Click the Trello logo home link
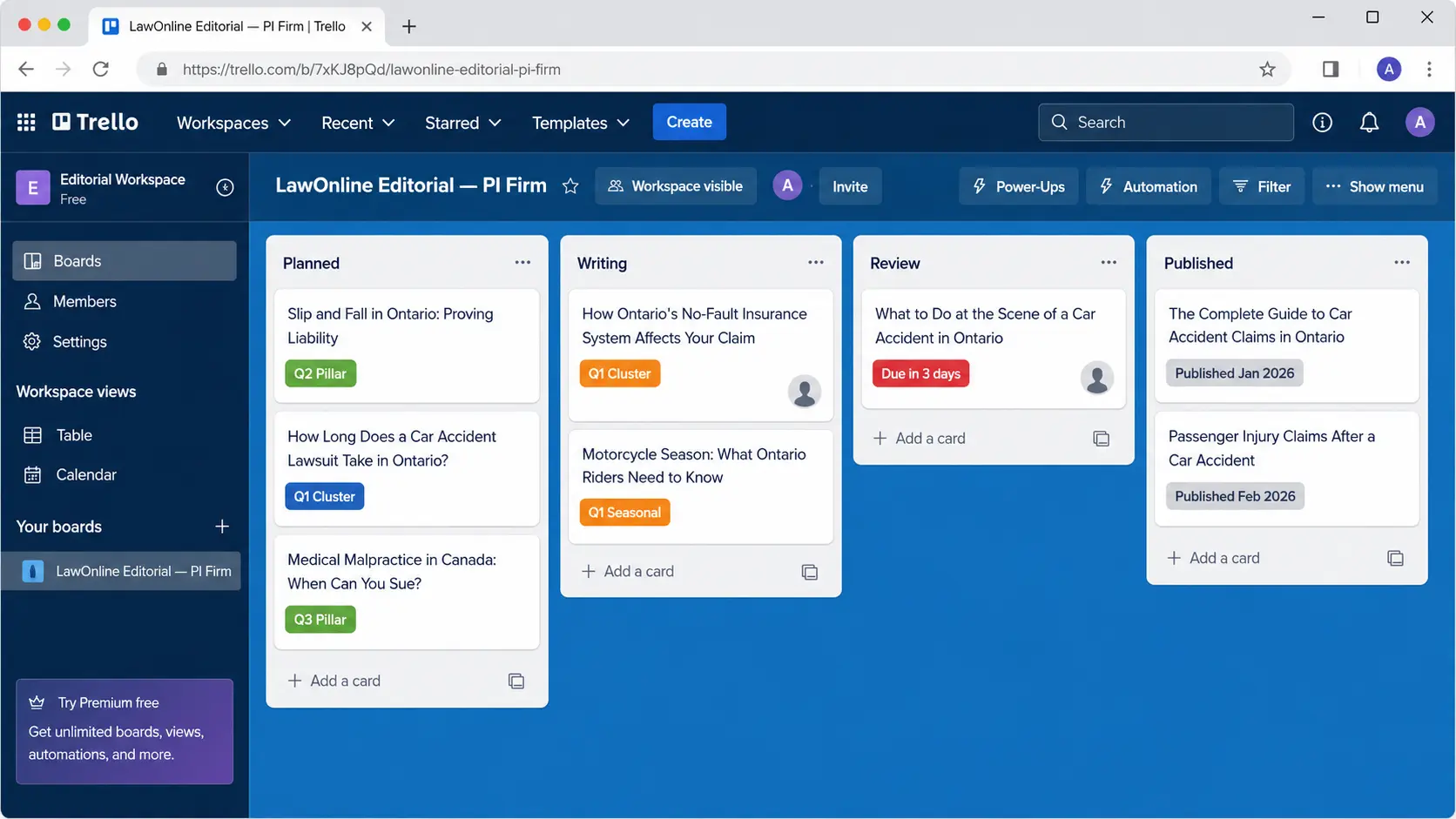Viewport: 1456px width, 819px height. point(96,123)
